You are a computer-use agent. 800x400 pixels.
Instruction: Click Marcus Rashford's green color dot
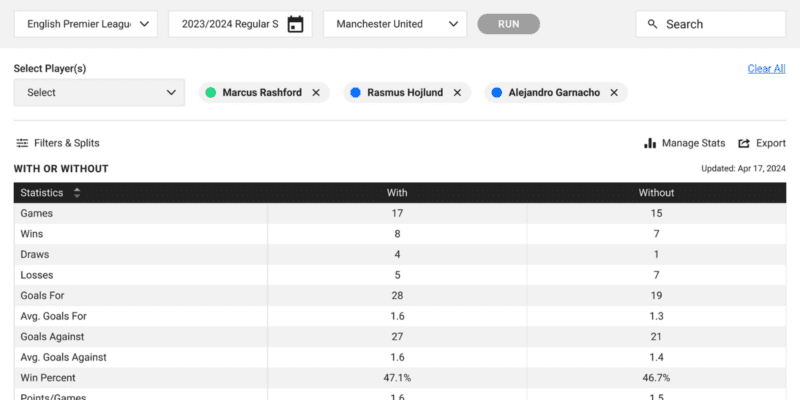click(210, 92)
